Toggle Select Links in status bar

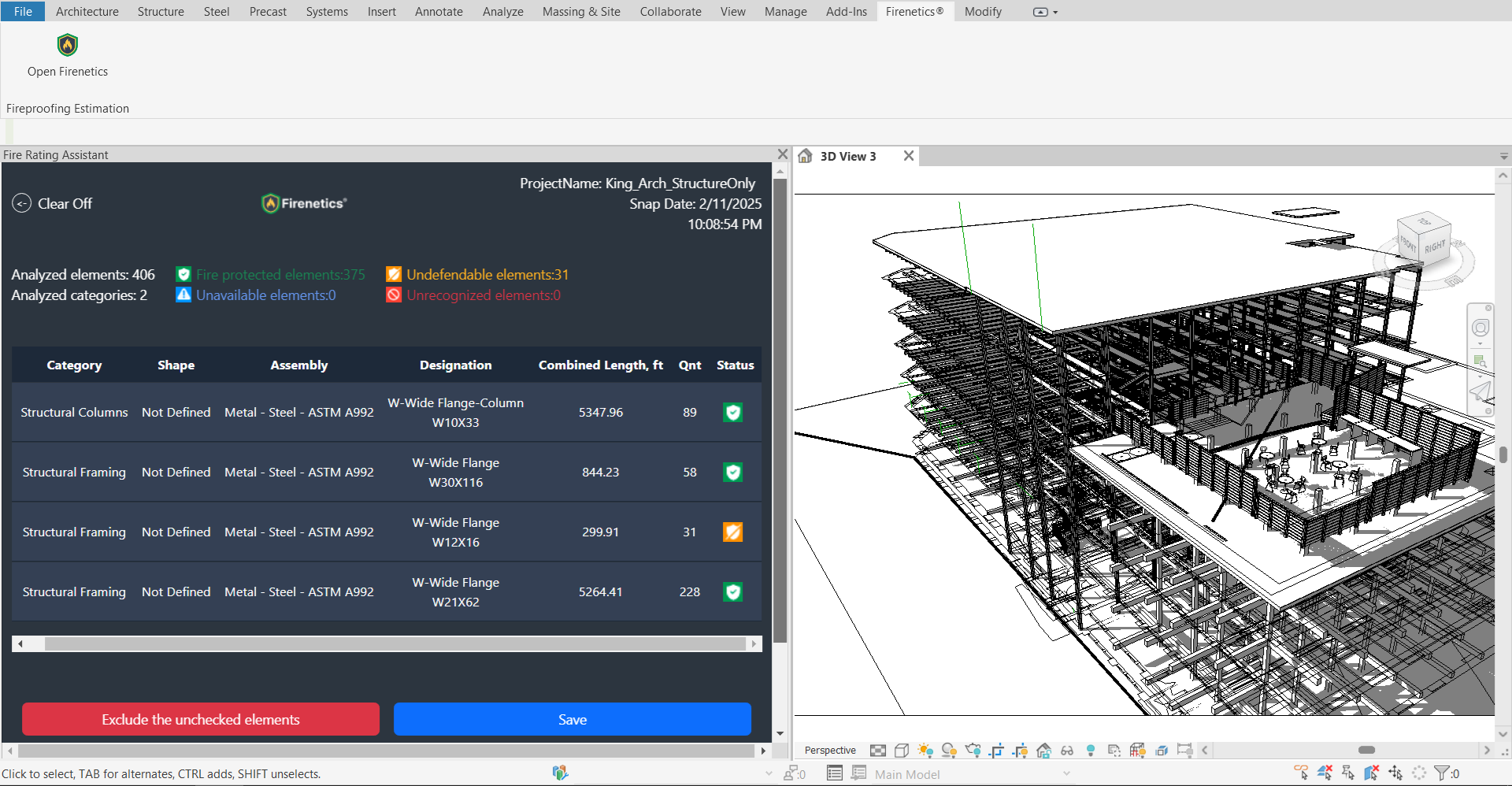[1301, 773]
